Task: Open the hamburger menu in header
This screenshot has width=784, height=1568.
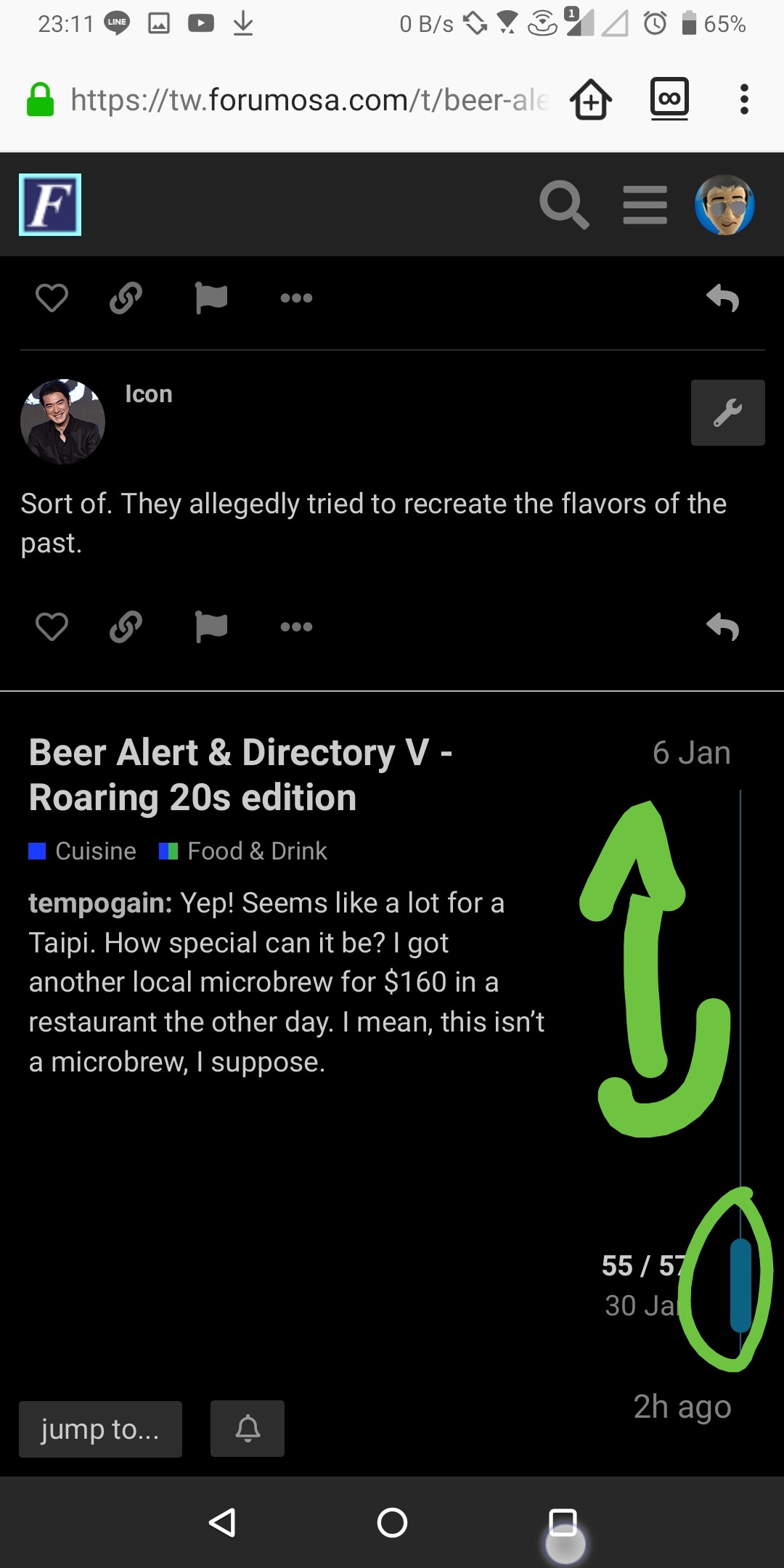Action: (645, 205)
